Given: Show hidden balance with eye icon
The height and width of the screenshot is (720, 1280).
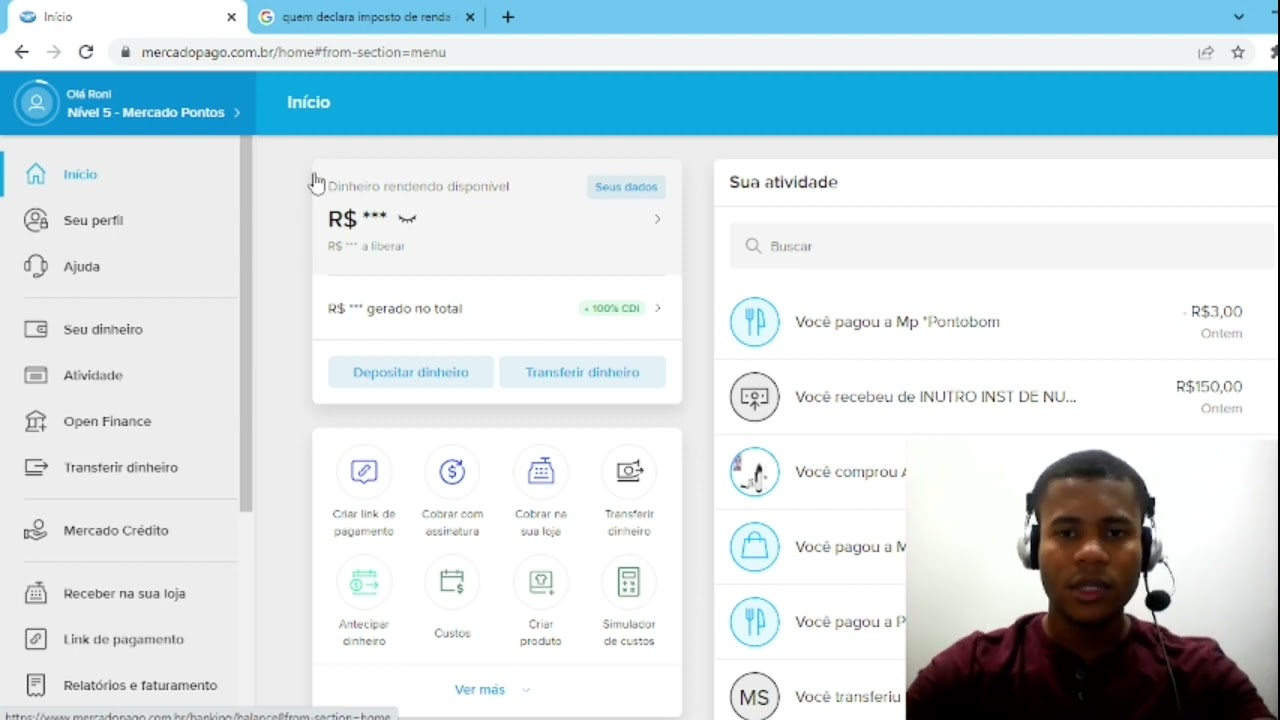Looking at the screenshot, I should pyautogui.click(x=407, y=219).
